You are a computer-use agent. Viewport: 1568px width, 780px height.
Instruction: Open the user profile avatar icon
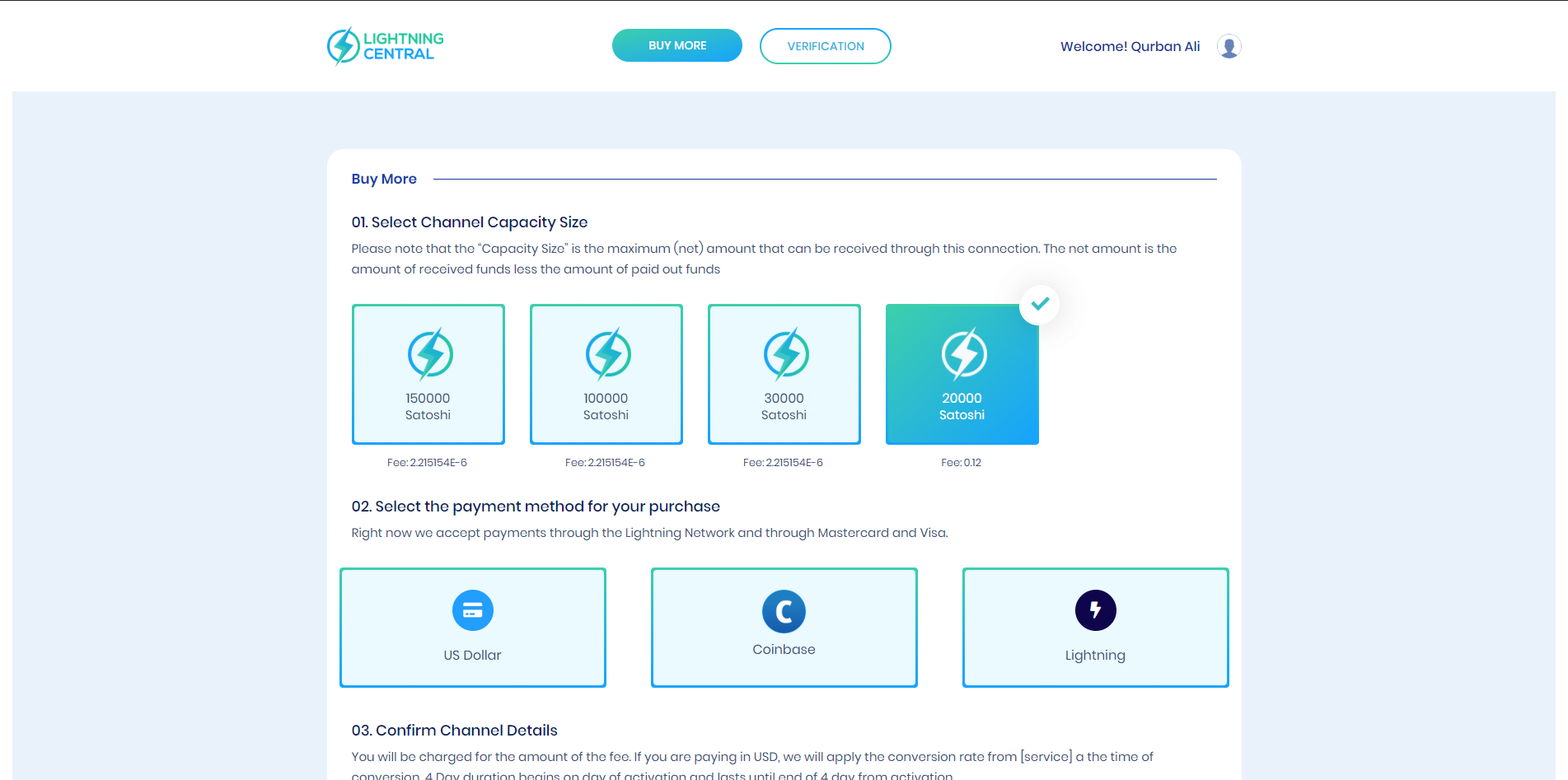coord(1229,46)
